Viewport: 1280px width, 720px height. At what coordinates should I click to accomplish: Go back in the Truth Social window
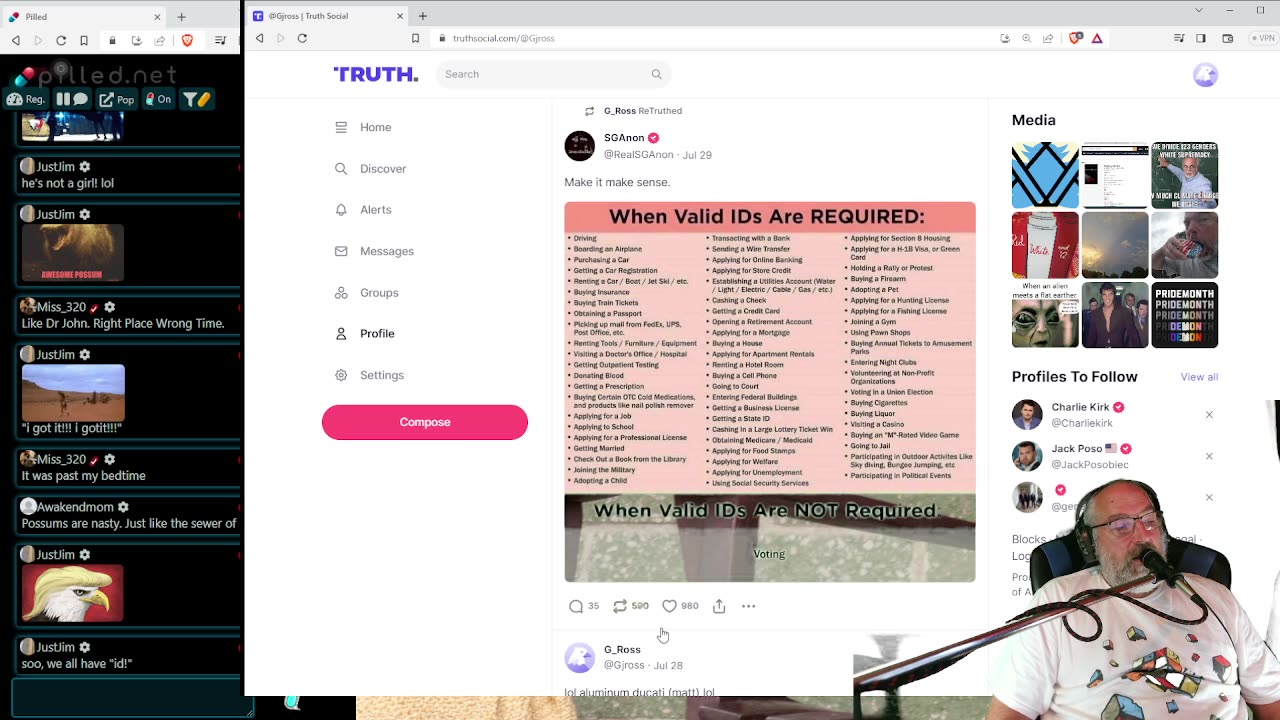(x=260, y=38)
